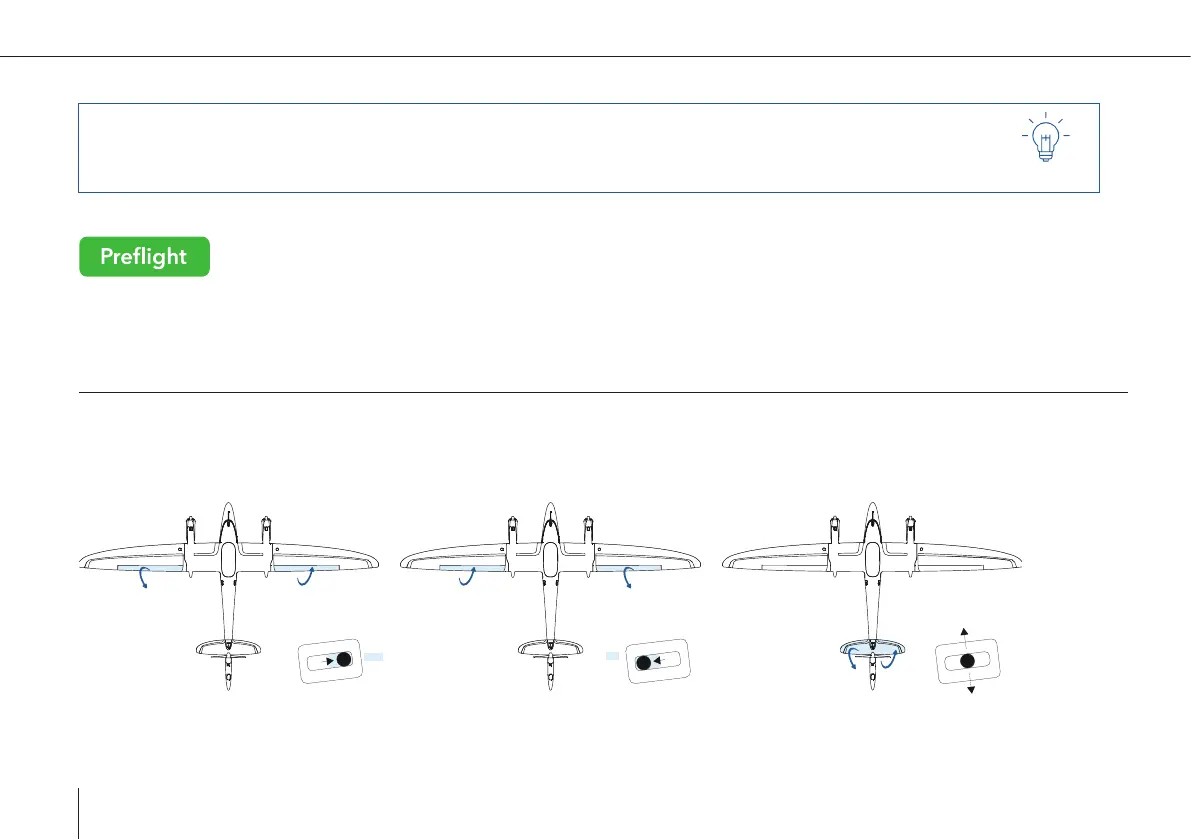The image size is (1191, 839).
Task: Click the up arrow above third joystick
Action: (x=964, y=632)
